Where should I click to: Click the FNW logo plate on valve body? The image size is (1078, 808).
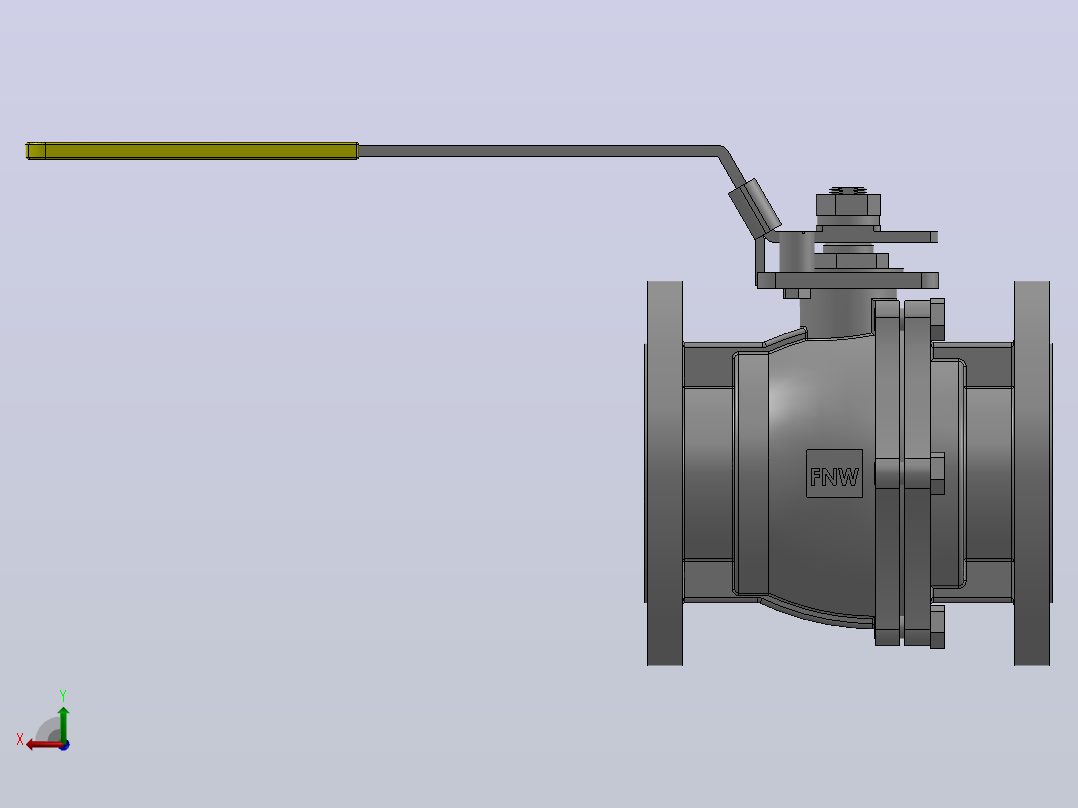click(x=834, y=474)
